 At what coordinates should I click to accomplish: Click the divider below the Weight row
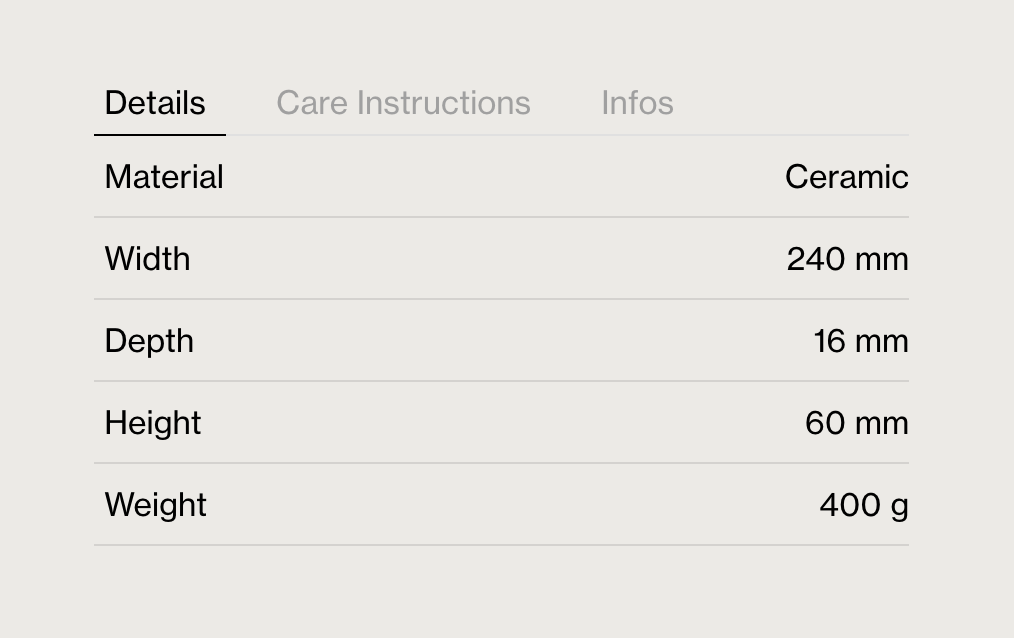pyautogui.click(x=500, y=546)
